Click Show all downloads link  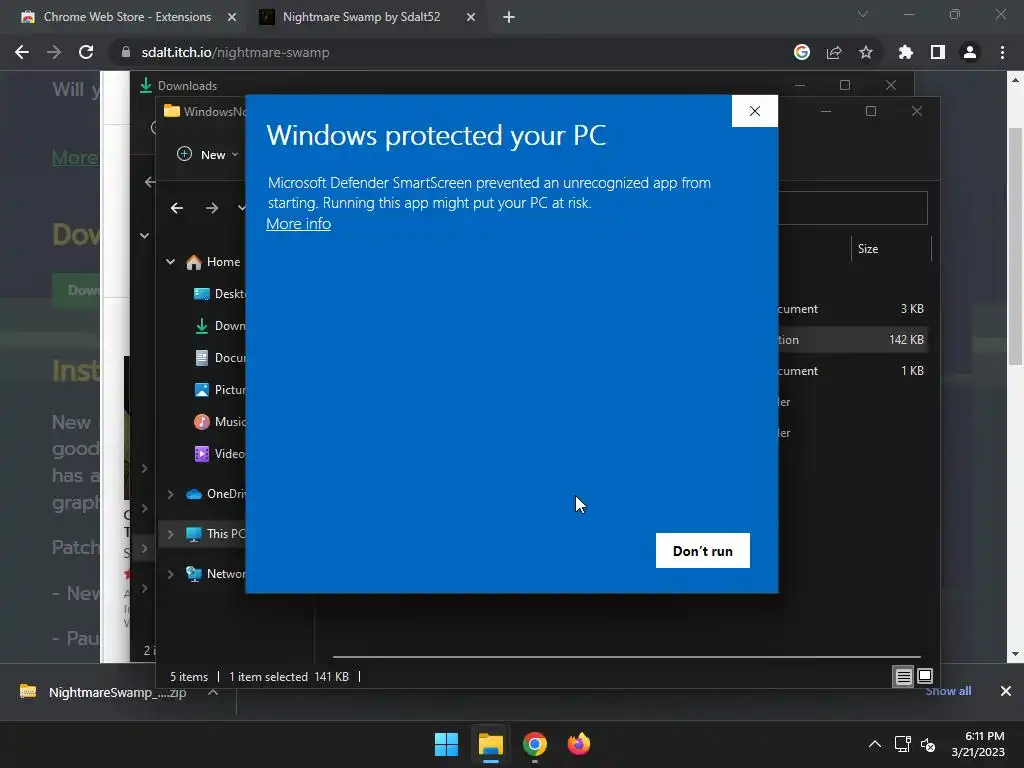click(948, 691)
